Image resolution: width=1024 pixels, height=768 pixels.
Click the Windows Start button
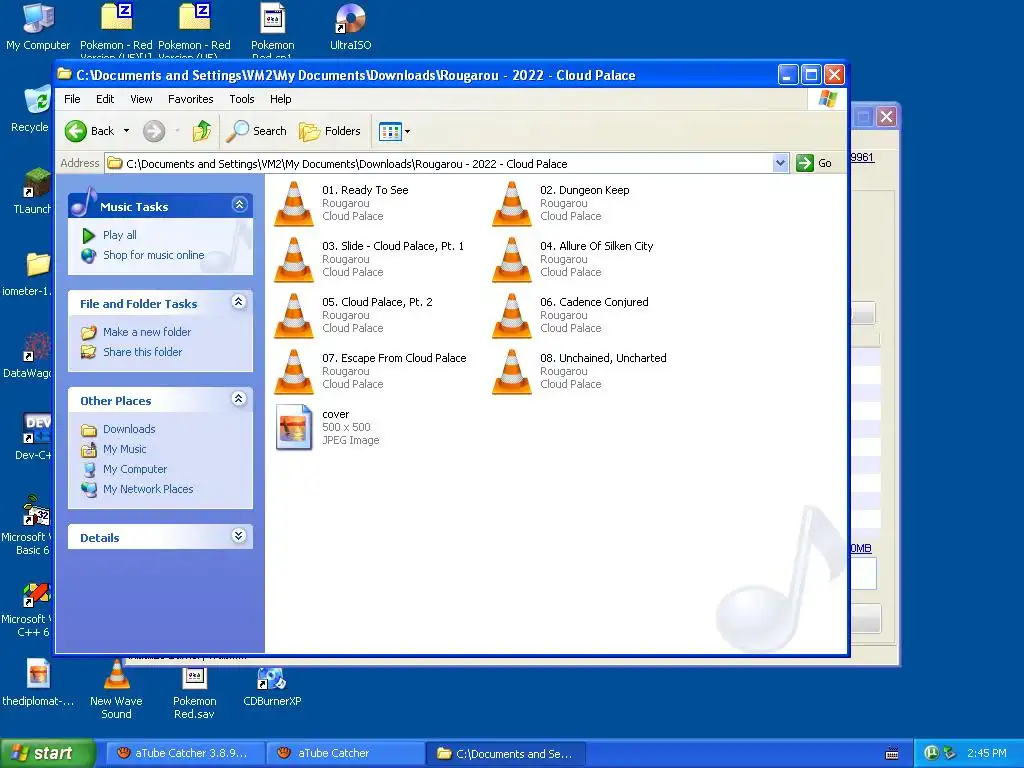pyautogui.click(x=47, y=754)
